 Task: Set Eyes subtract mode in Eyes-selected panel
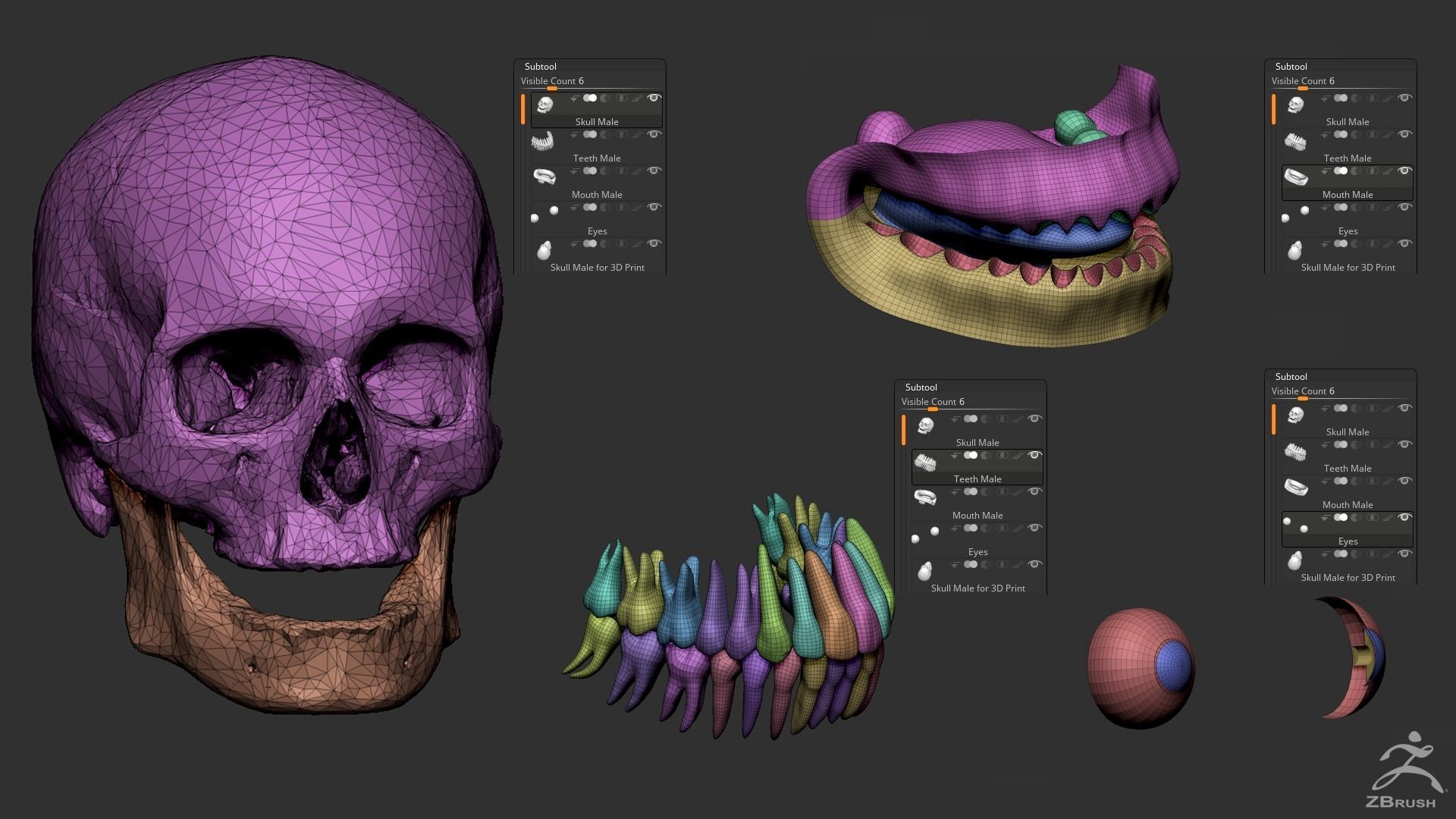pos(1356,517)
